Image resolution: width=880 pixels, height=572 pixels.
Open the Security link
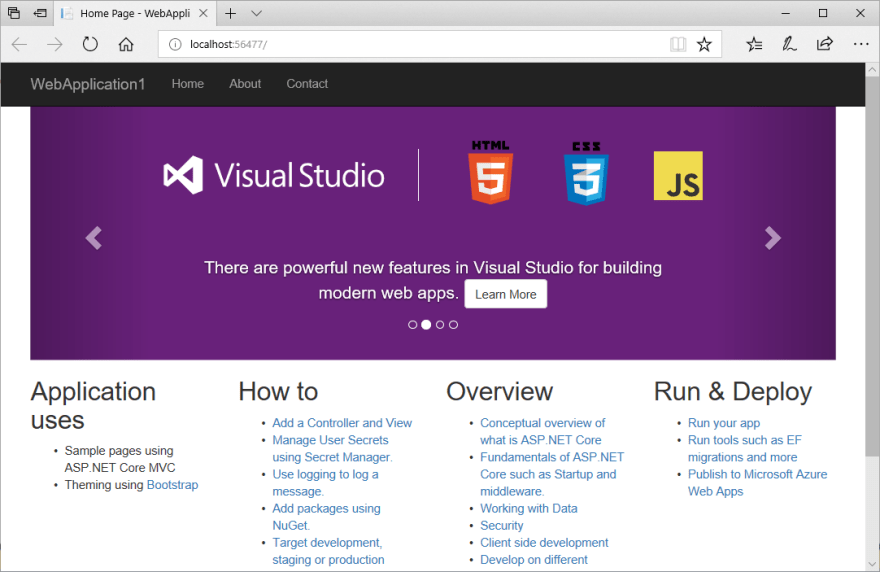tap(501, 526)
